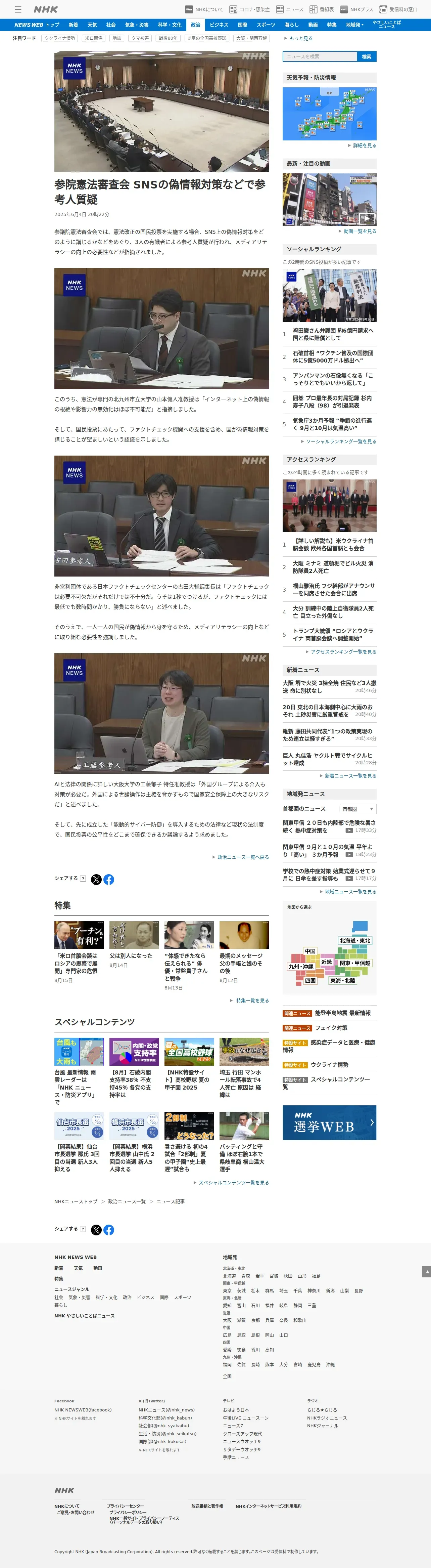
Task: Select the スポーツ navigation tab
Action: pos(266,25)
